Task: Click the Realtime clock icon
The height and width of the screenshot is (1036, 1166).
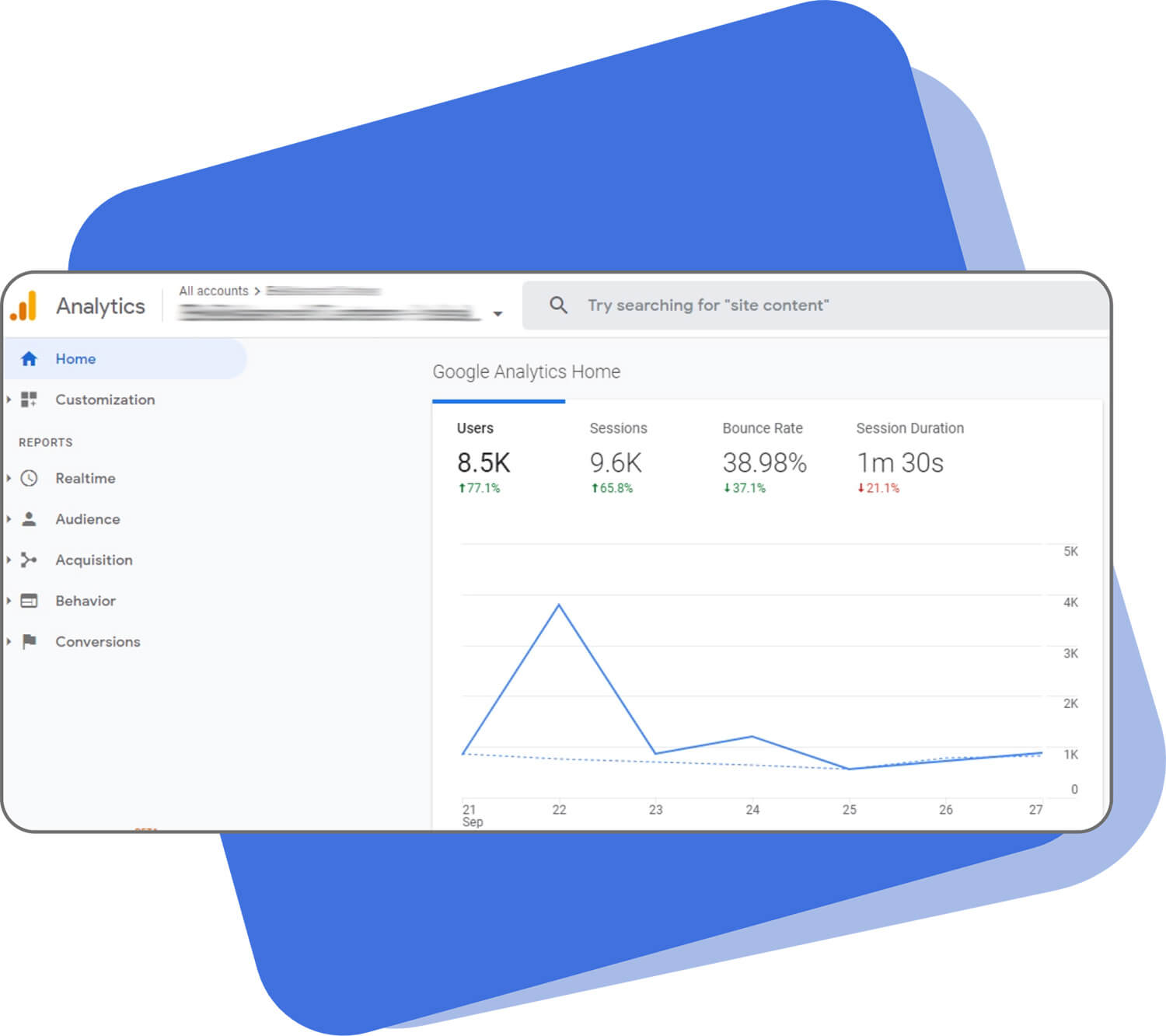Action: pyautogui.click(x=29, y=478)
